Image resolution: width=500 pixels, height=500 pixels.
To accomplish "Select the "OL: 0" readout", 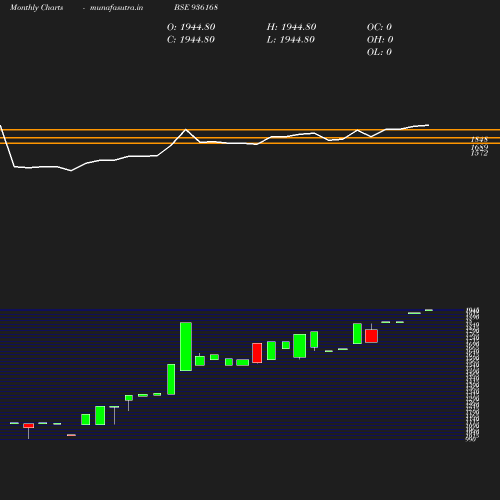I will point(379,52).
